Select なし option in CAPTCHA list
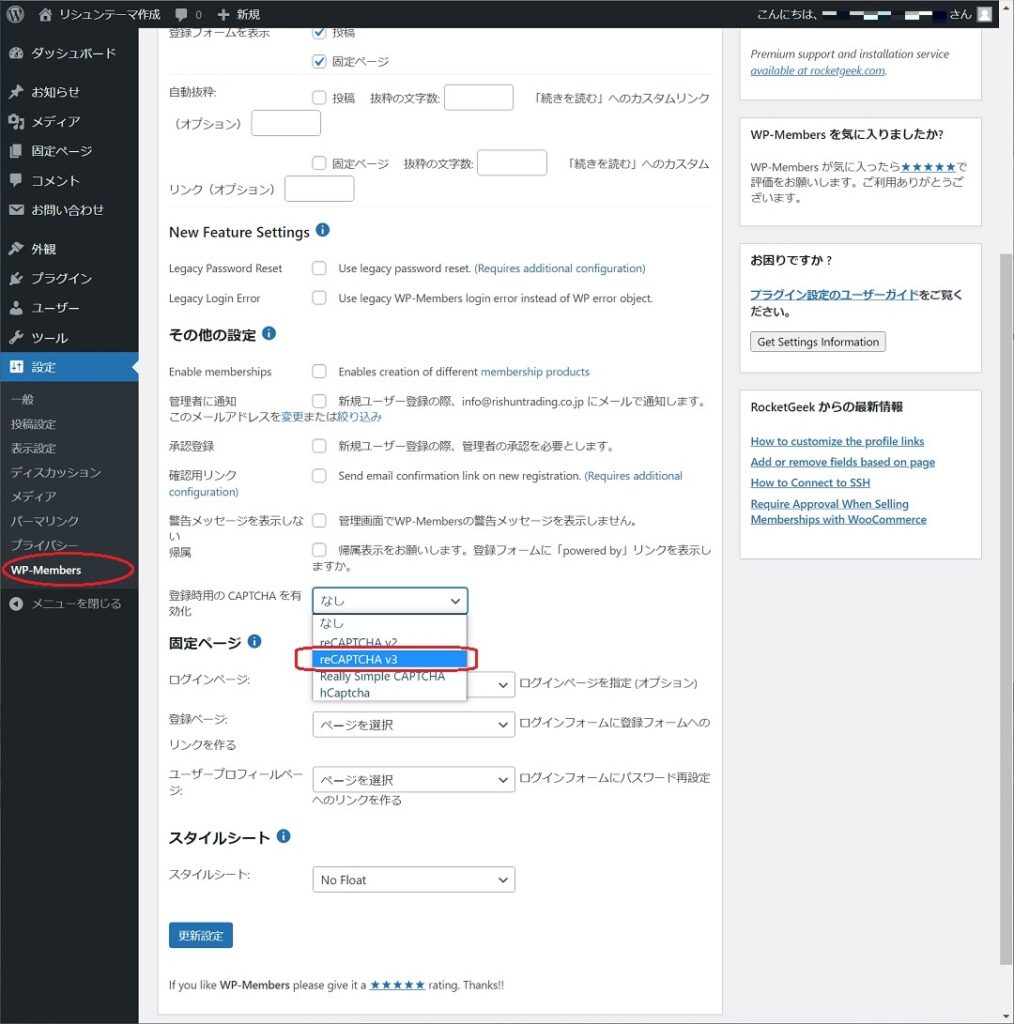The height and width of the screenshot is (1024, 1014). point(390,623)
